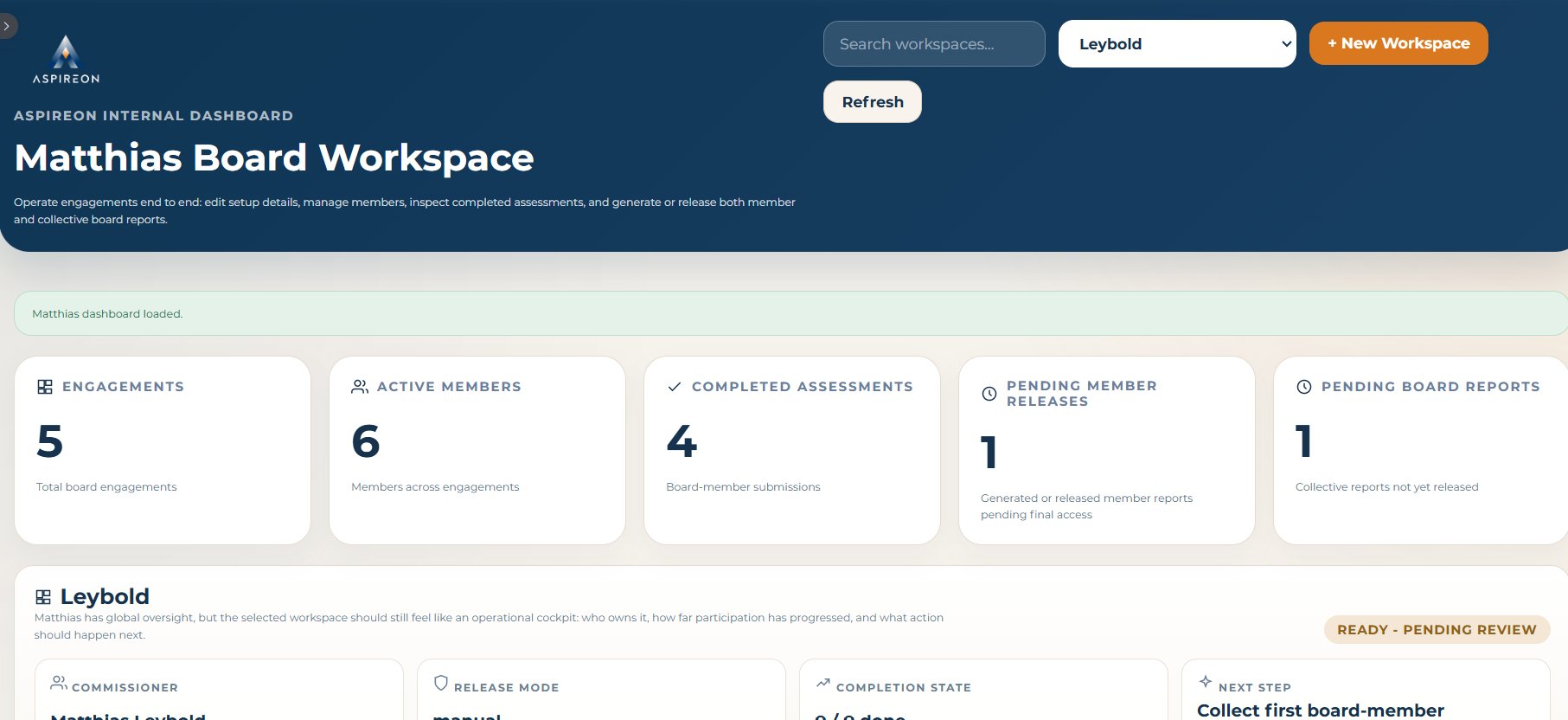
Task: Click the 'Members across engagements' text
Action: [435, 487]
